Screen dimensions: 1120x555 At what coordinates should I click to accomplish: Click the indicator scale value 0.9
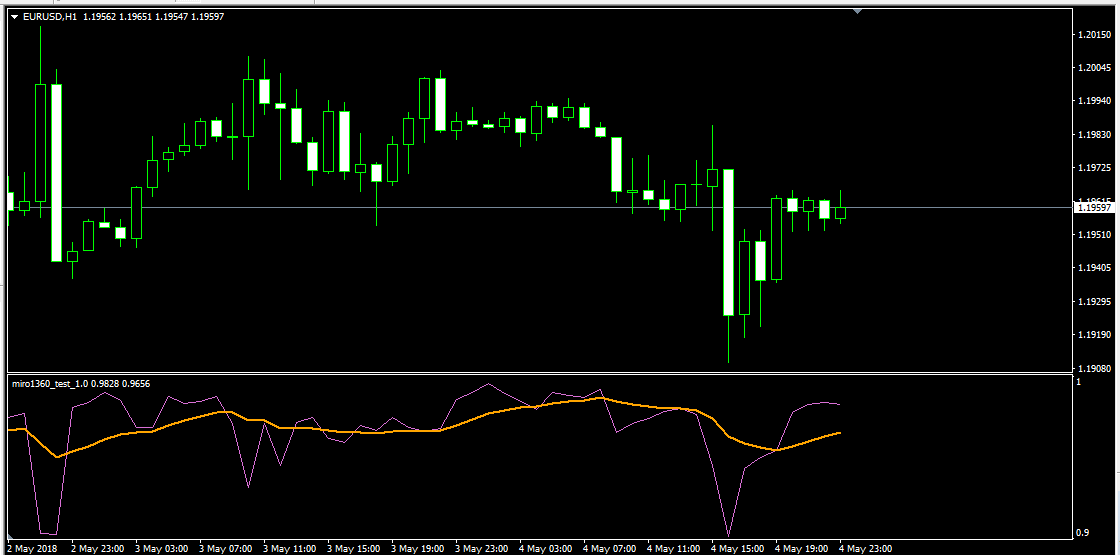1083,533
